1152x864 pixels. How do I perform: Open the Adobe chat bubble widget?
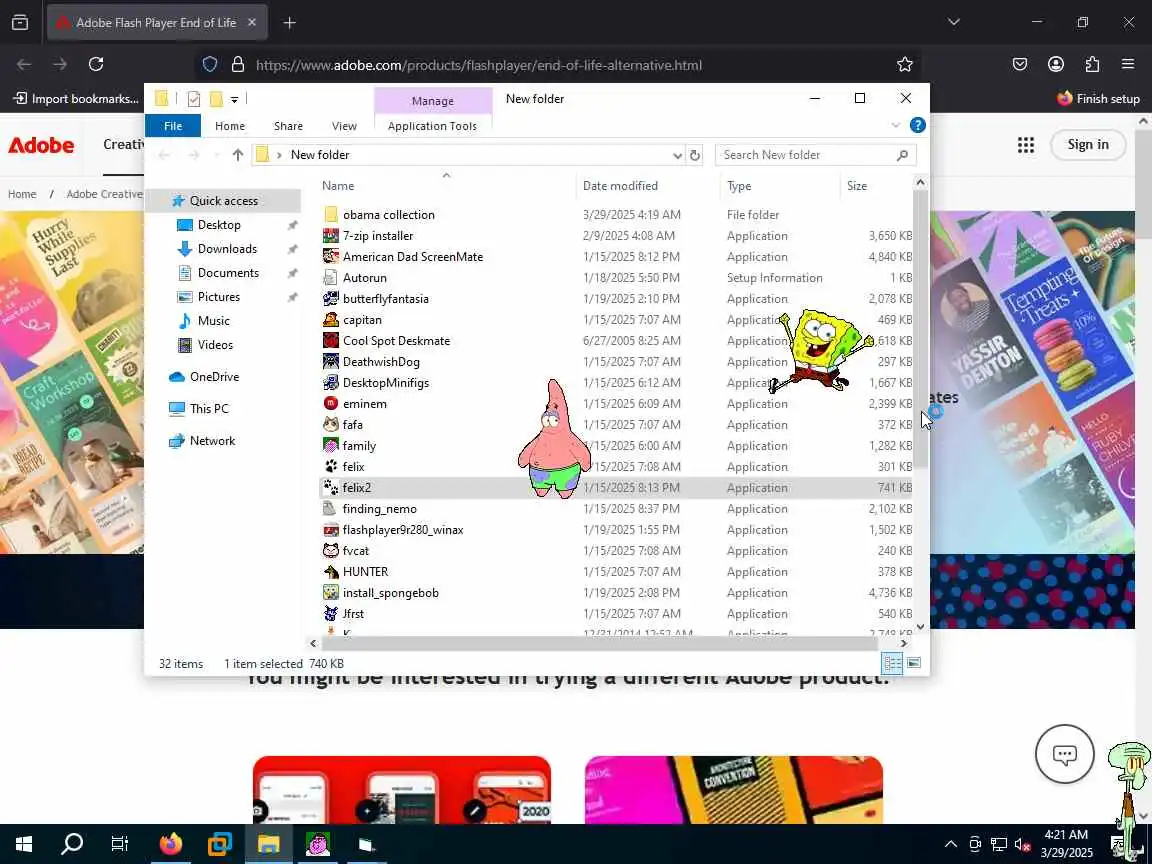1065,755
